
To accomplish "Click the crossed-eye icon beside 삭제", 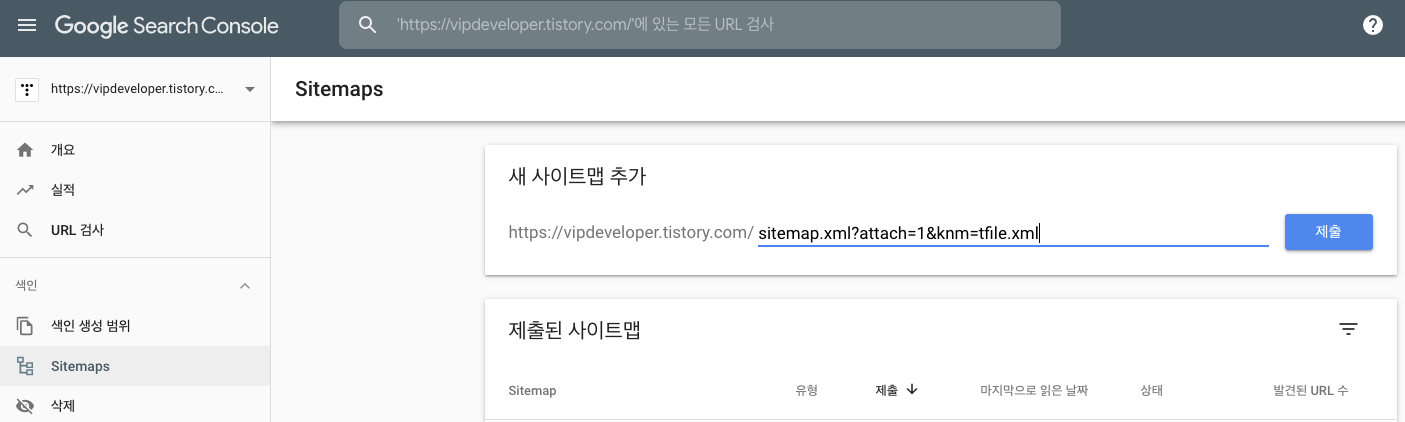I will pos(26,406).
